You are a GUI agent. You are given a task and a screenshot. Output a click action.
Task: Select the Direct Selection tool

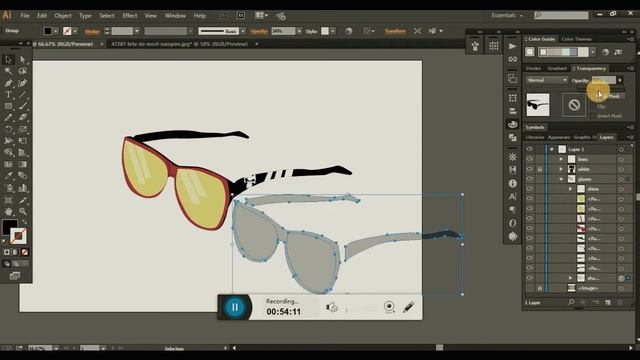23,60
